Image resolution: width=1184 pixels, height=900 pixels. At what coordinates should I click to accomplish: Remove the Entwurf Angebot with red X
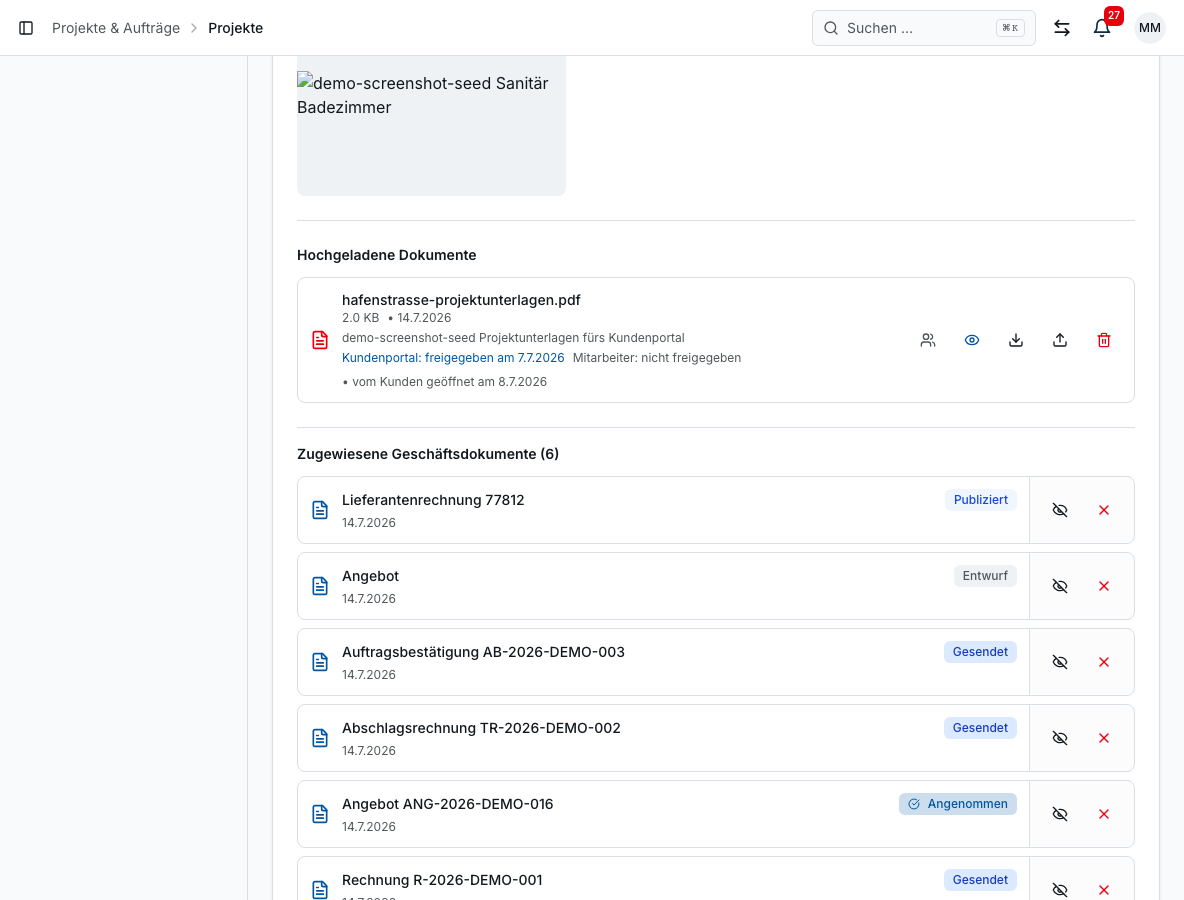tap(1104, 586)
